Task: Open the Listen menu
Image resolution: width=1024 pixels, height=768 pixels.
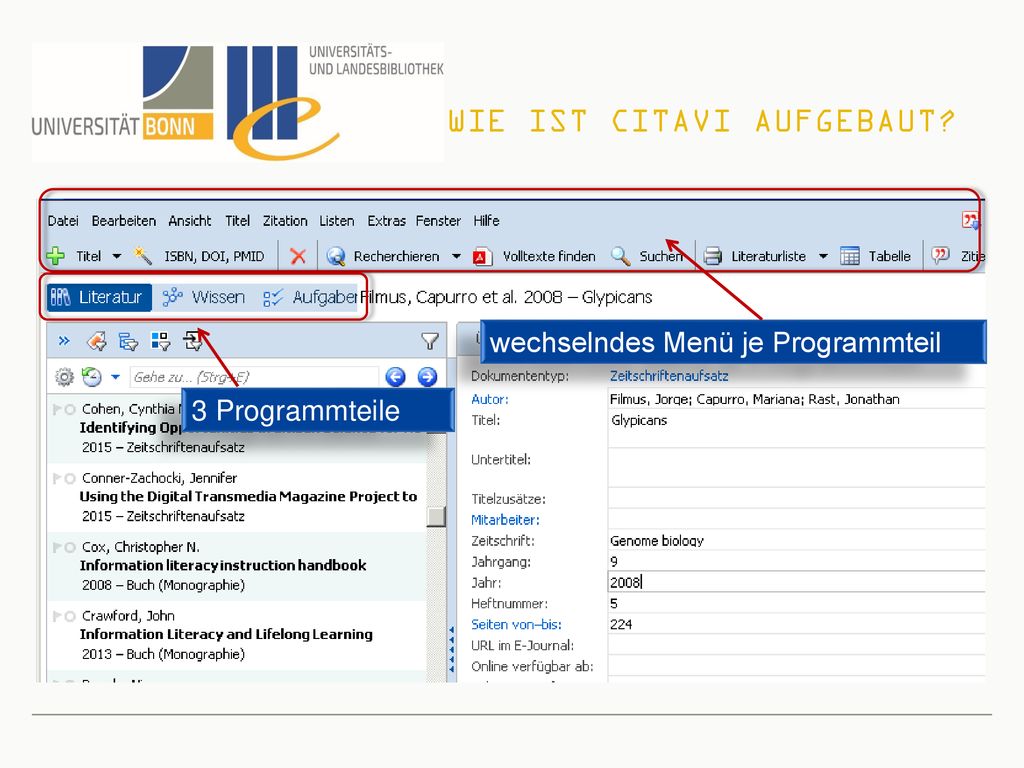Action: (337, 221)
